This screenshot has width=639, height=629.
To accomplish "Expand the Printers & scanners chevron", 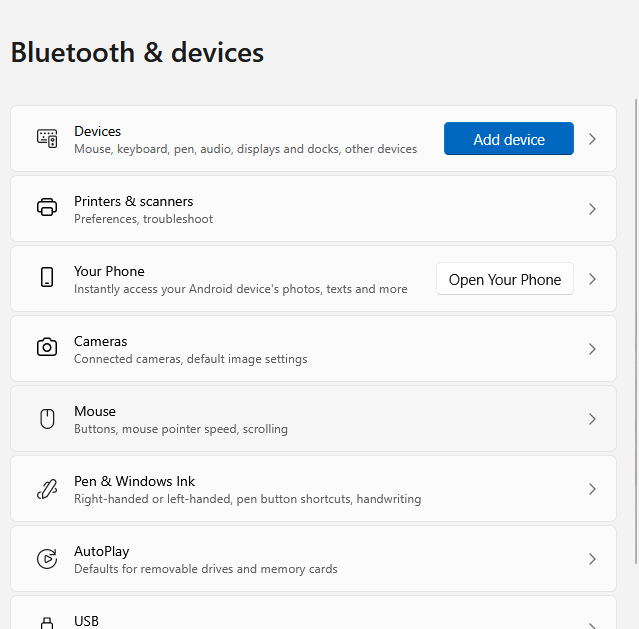I will pos(592,209).
